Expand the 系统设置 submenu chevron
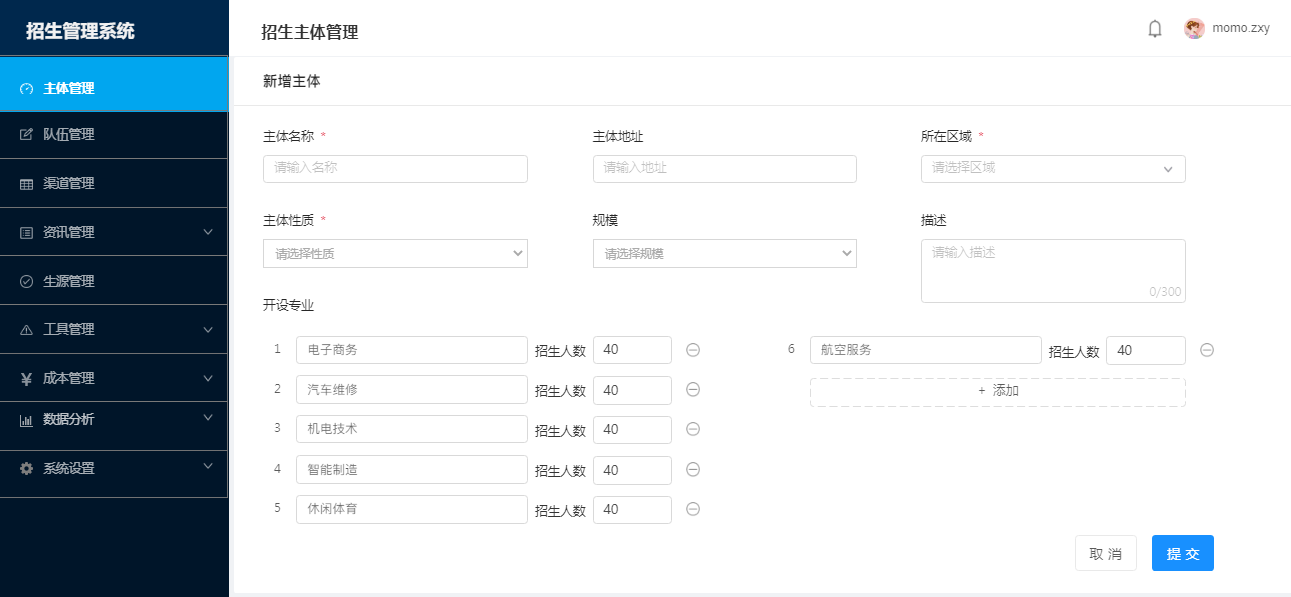1291x597 pixels. click(208, 465)
